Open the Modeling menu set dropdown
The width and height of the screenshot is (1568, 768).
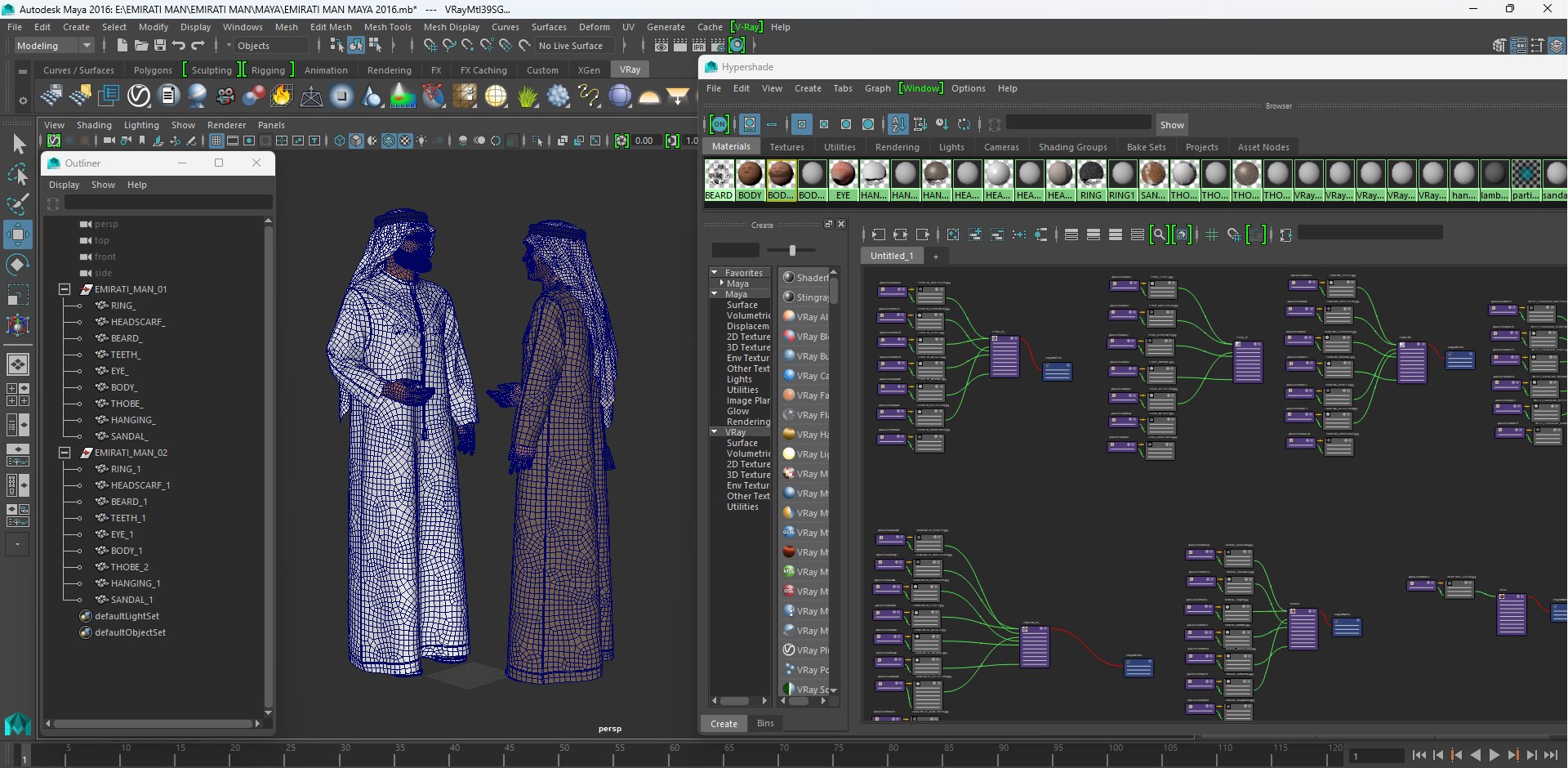tap(54, 46)
